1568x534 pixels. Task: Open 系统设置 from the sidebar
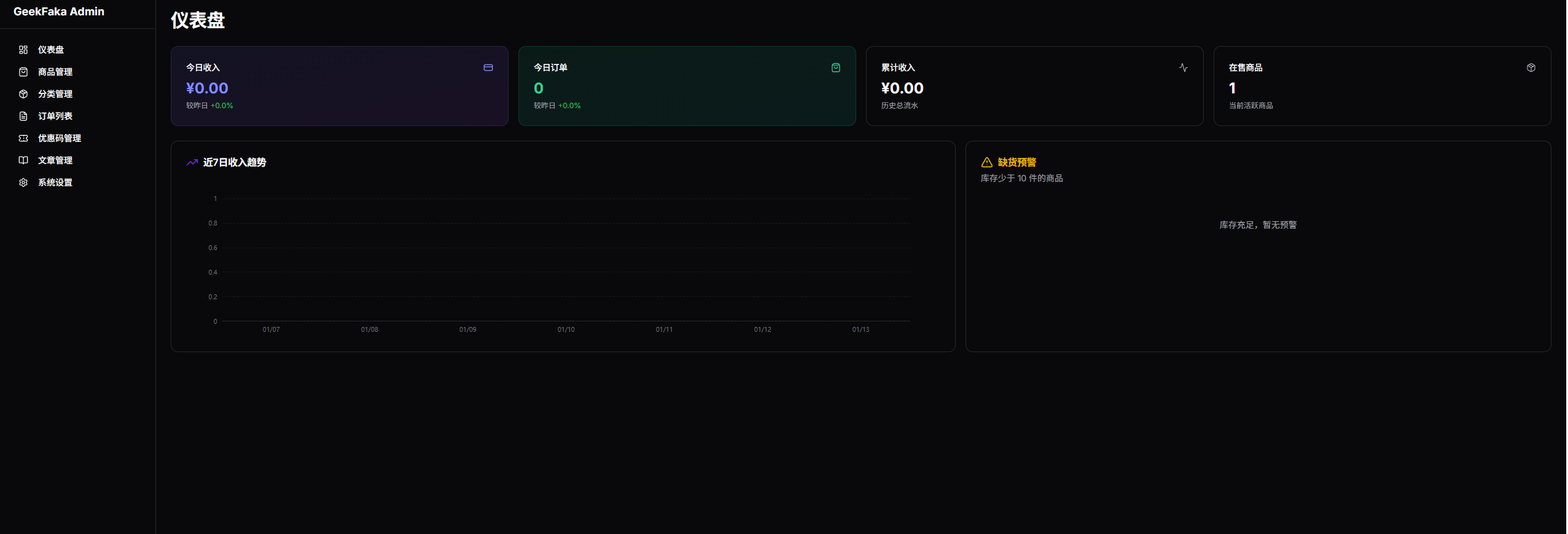[55, 183]
